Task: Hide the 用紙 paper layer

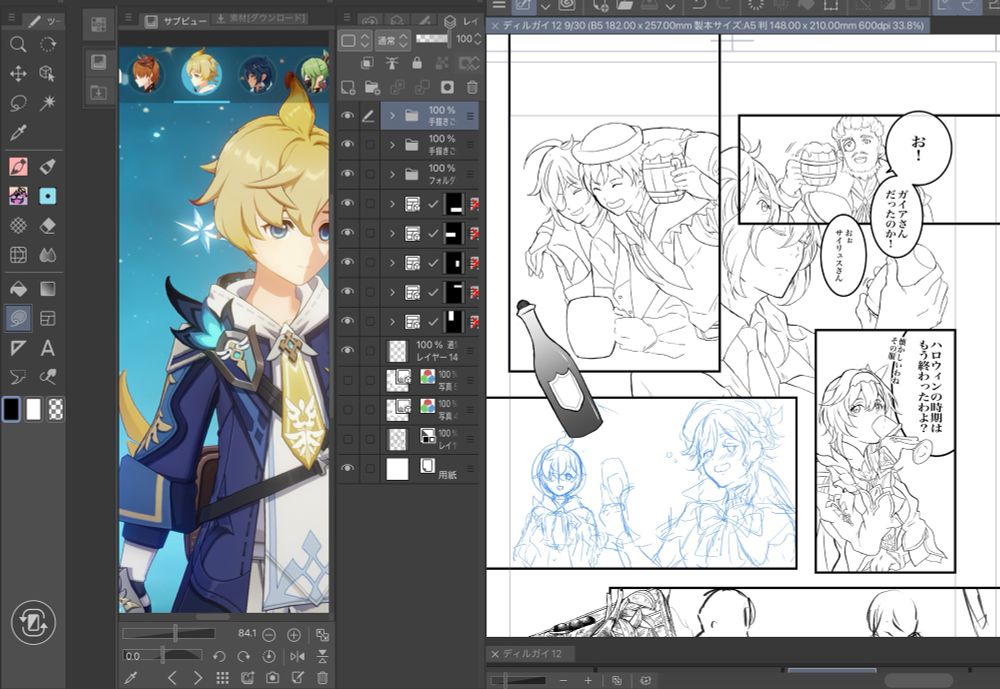Action: tap(347, 468)
